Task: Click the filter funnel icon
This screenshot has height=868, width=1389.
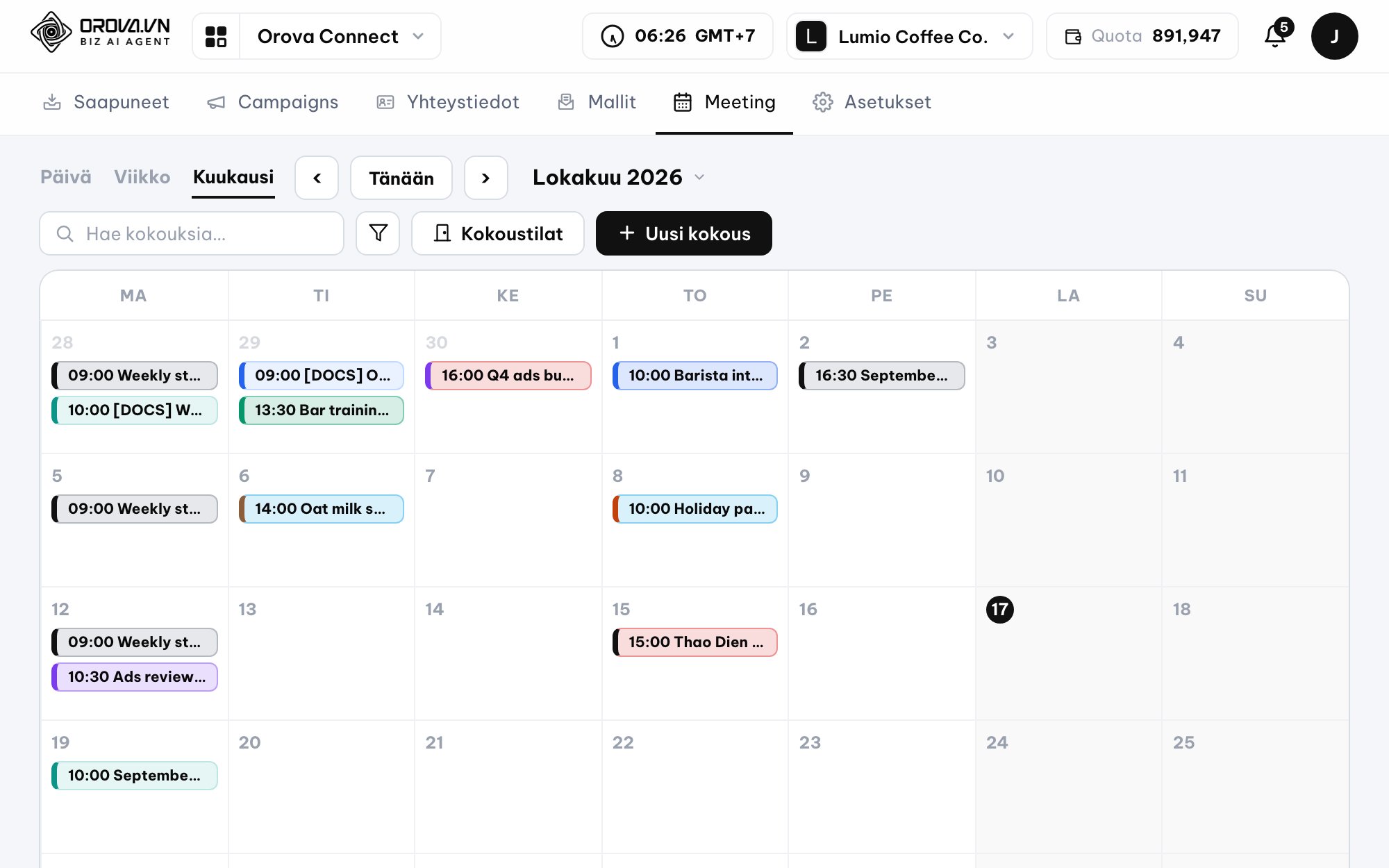Action: click(x=378, y=233)
